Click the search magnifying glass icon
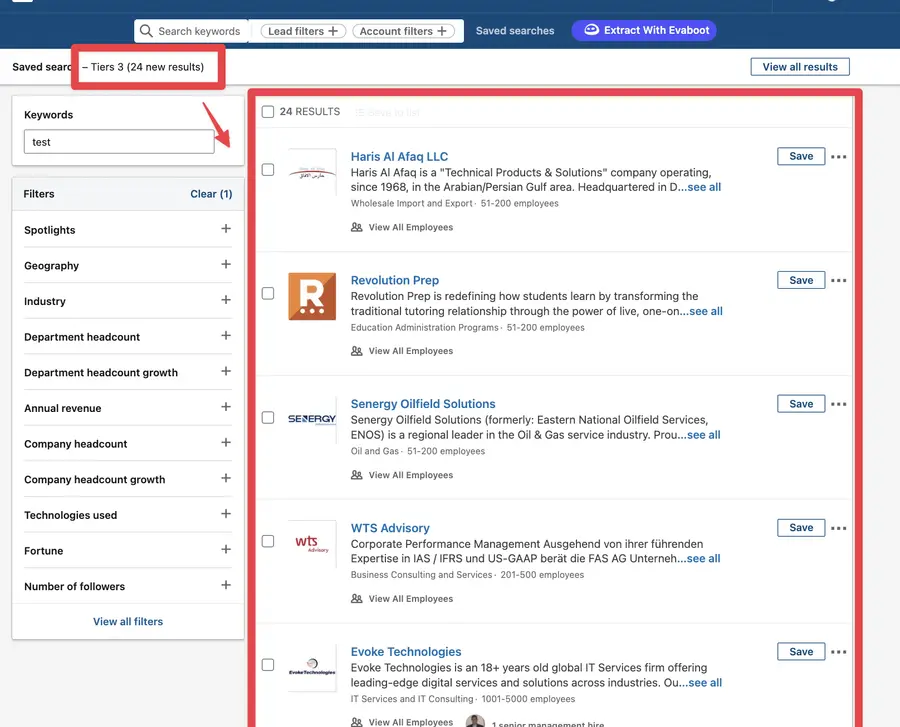 (x=146, y=30)
